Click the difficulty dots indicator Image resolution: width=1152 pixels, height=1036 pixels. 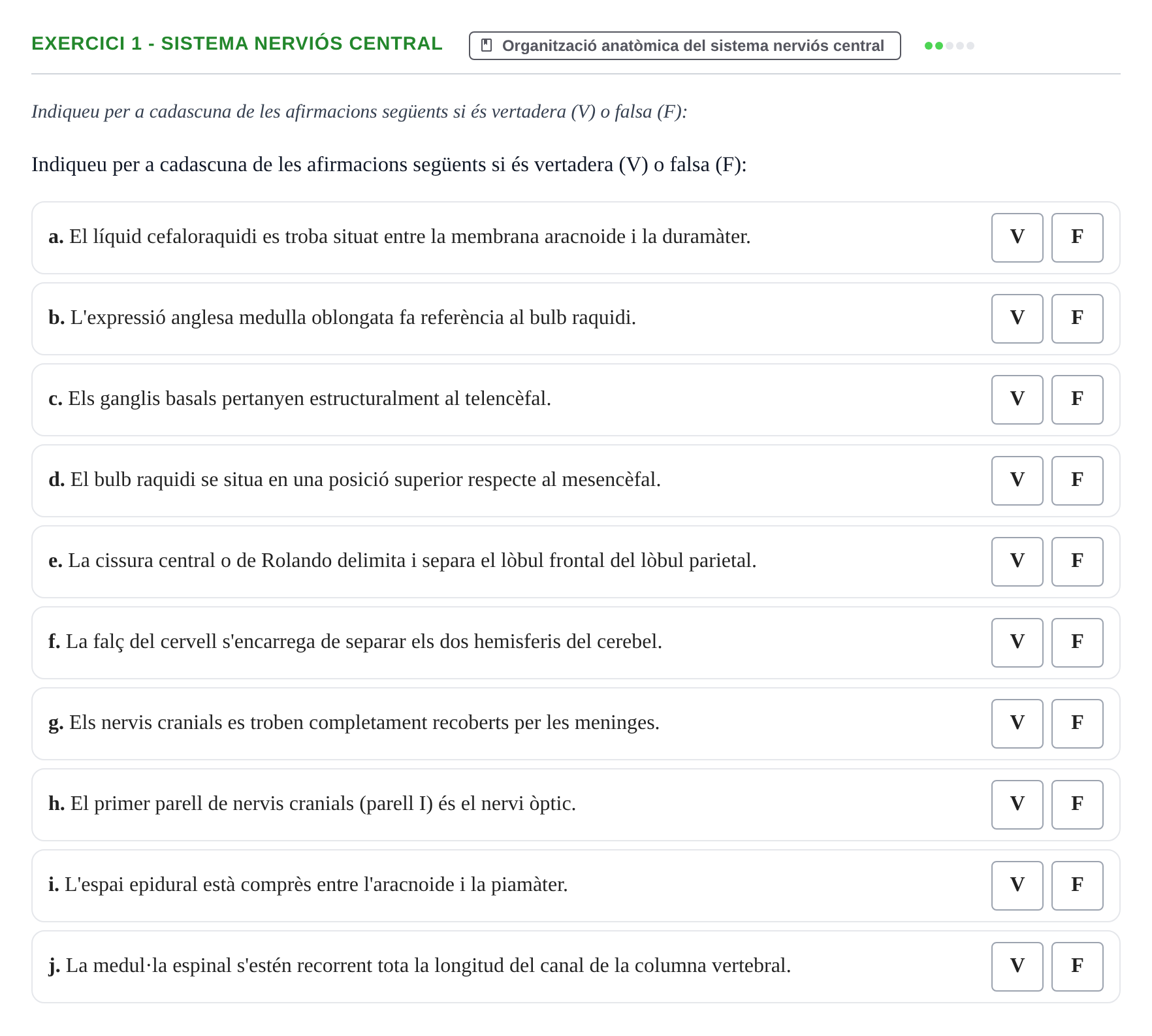949,46
